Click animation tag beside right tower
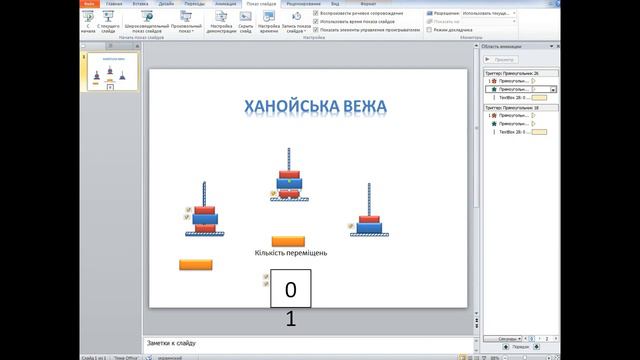 click(x=351, y=226)
